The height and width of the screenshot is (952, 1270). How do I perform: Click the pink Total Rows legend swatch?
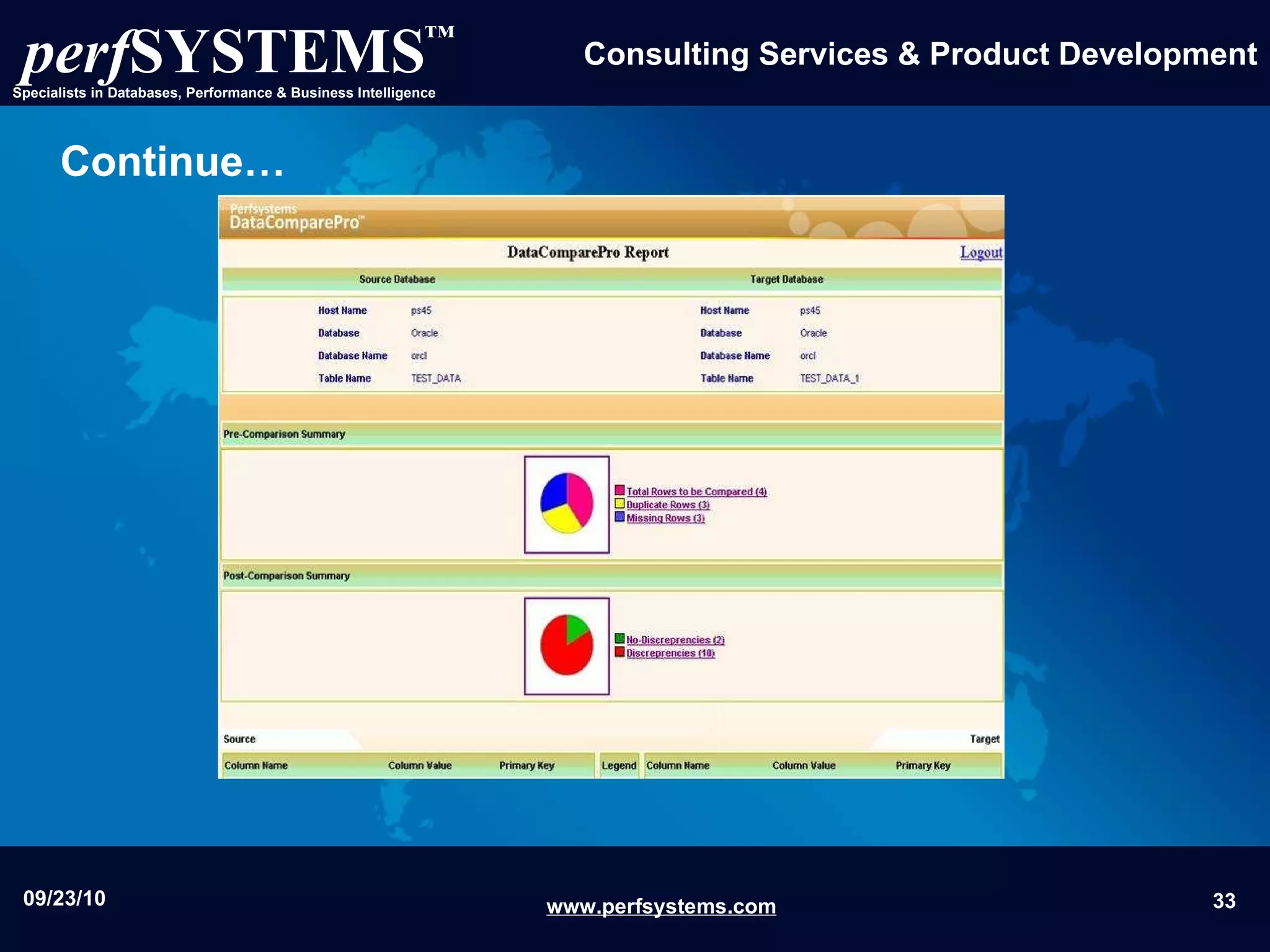(x=619, y=490)
